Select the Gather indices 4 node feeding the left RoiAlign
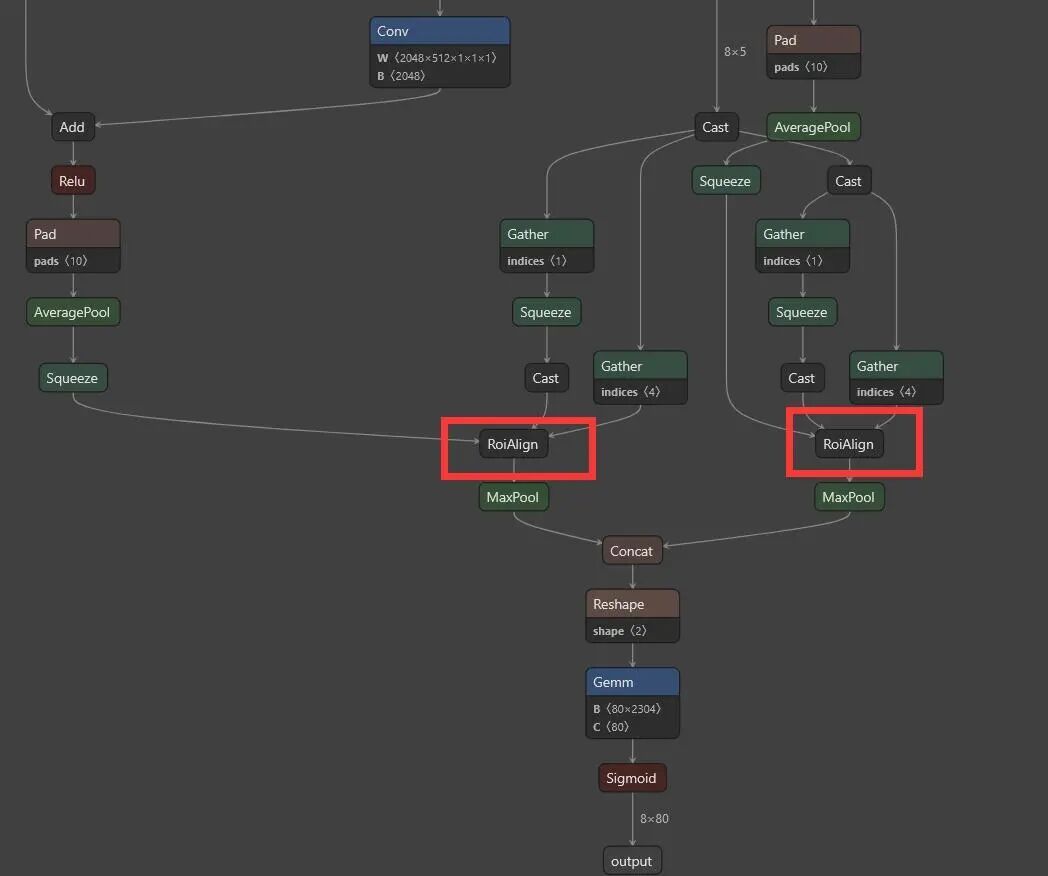This screenshot has height=876, width=1048. point(640,378)
